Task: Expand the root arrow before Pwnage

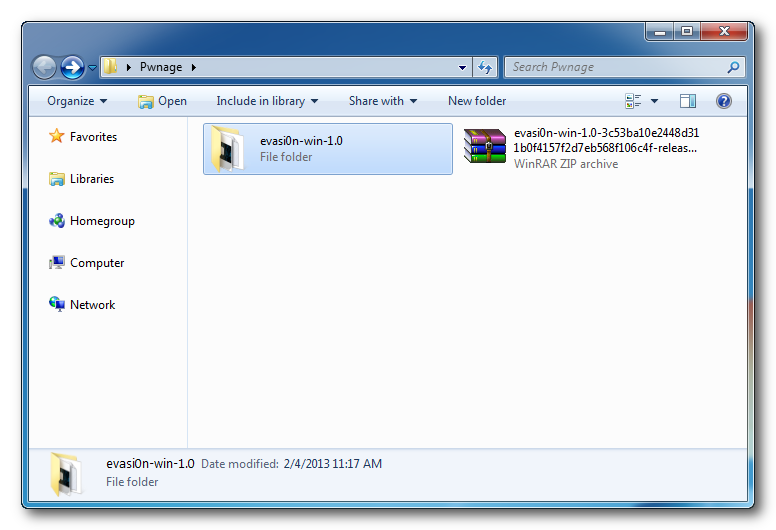Action: coord(129,67)
